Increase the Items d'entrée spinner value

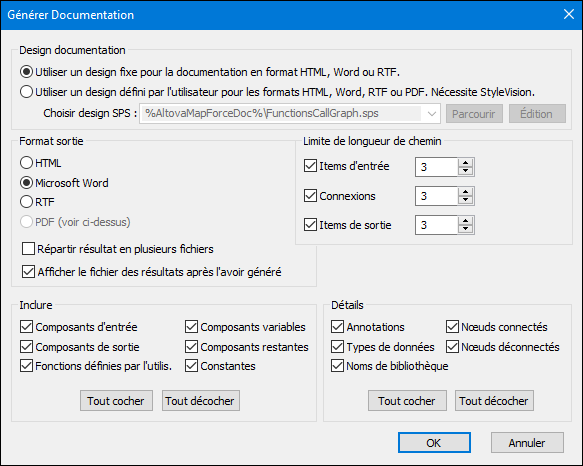pos(465,163)
